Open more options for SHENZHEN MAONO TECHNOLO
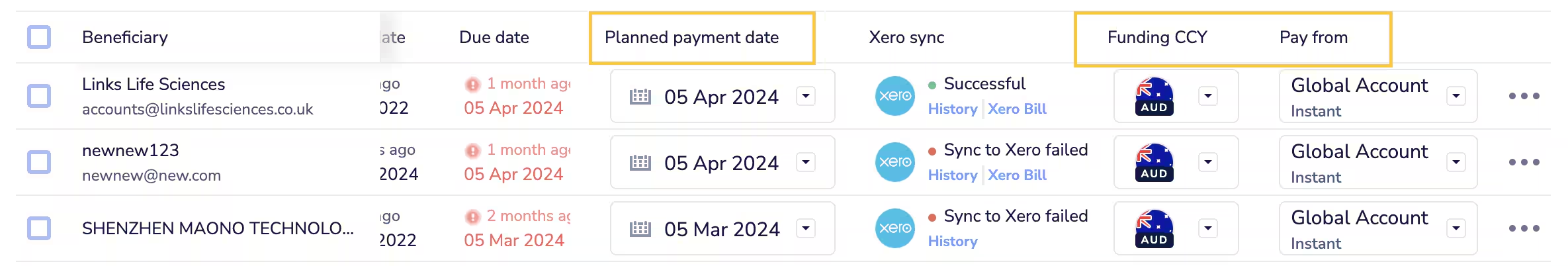This screenshot has height=266, width=1568. 1524,228
